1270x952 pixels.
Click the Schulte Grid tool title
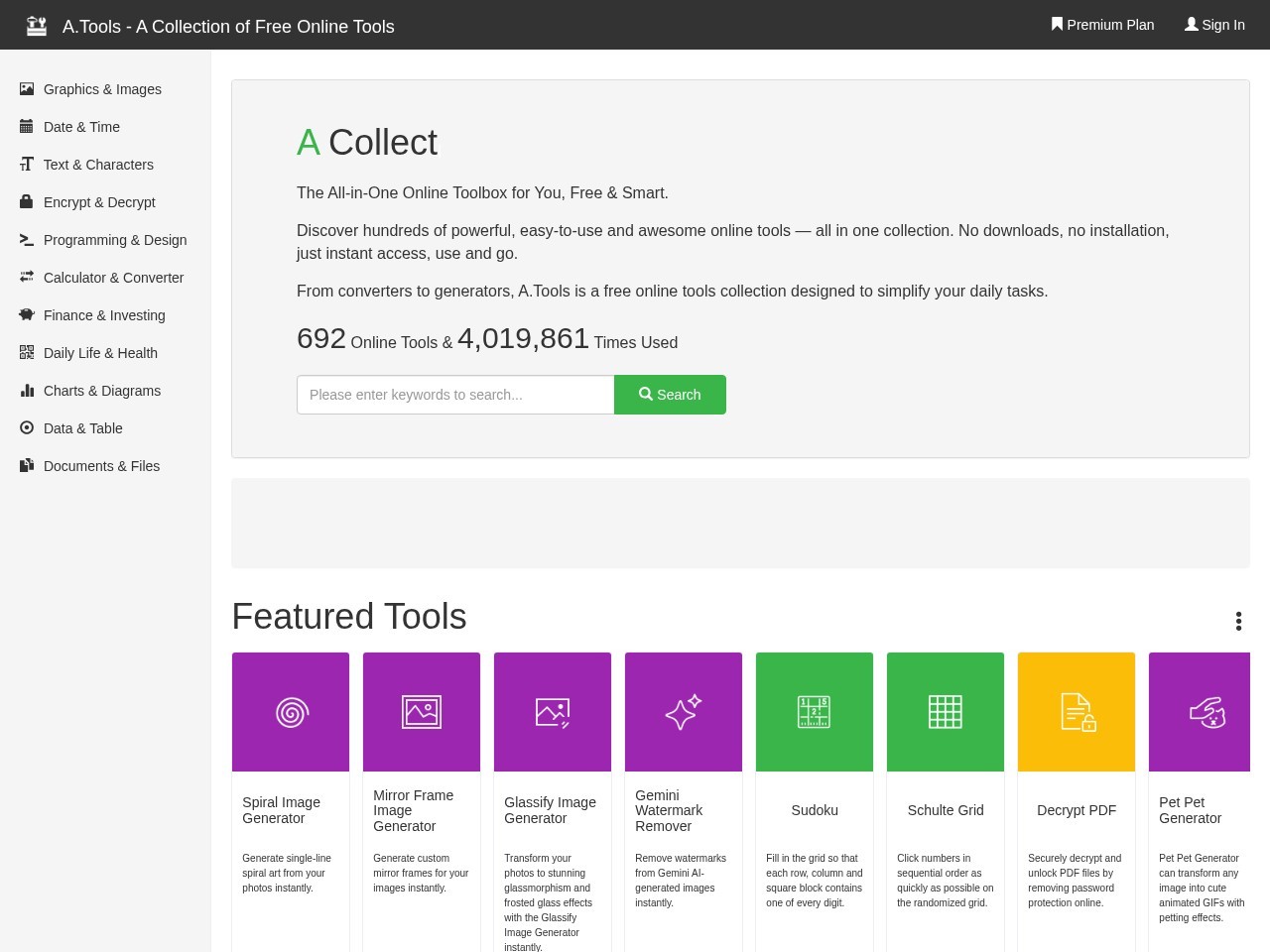point(946,810)
